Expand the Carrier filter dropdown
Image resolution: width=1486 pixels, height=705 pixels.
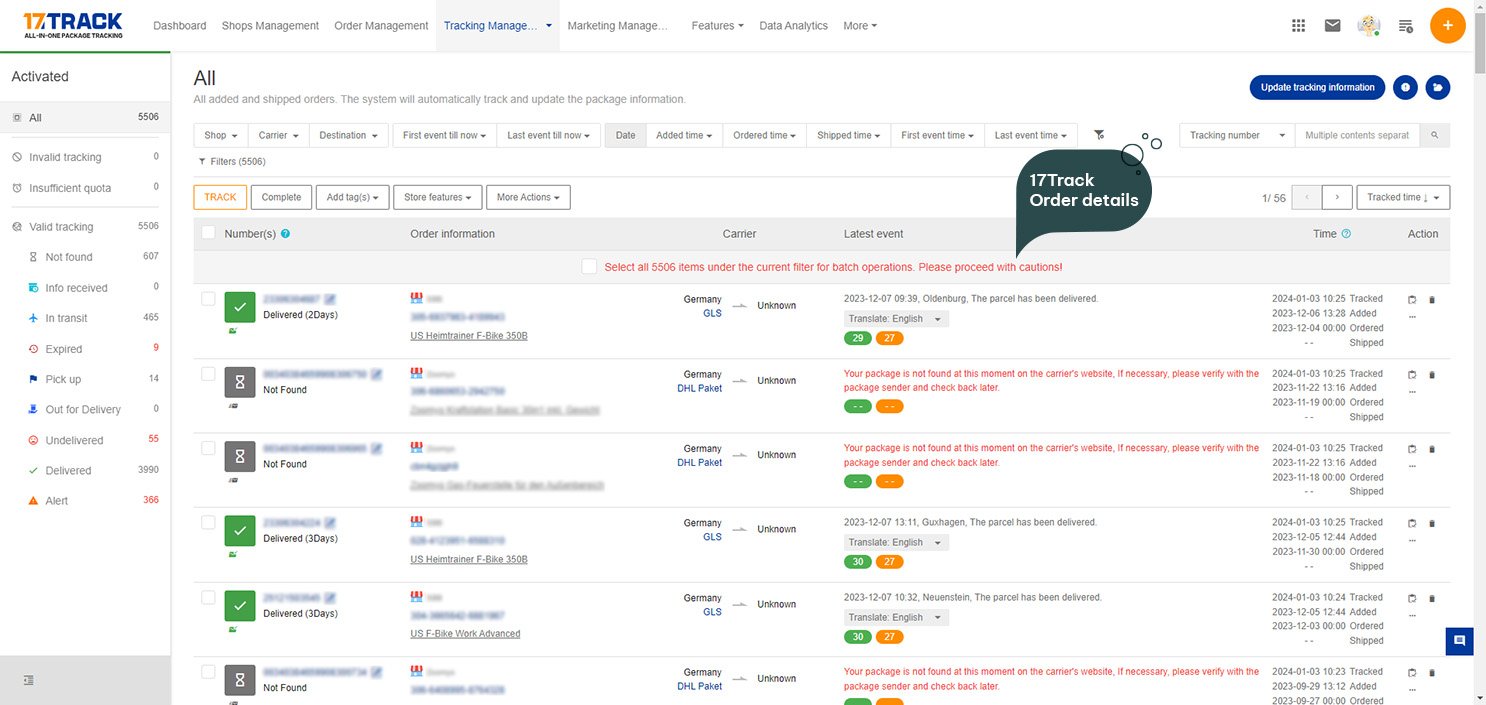click(x=278, y=135)
